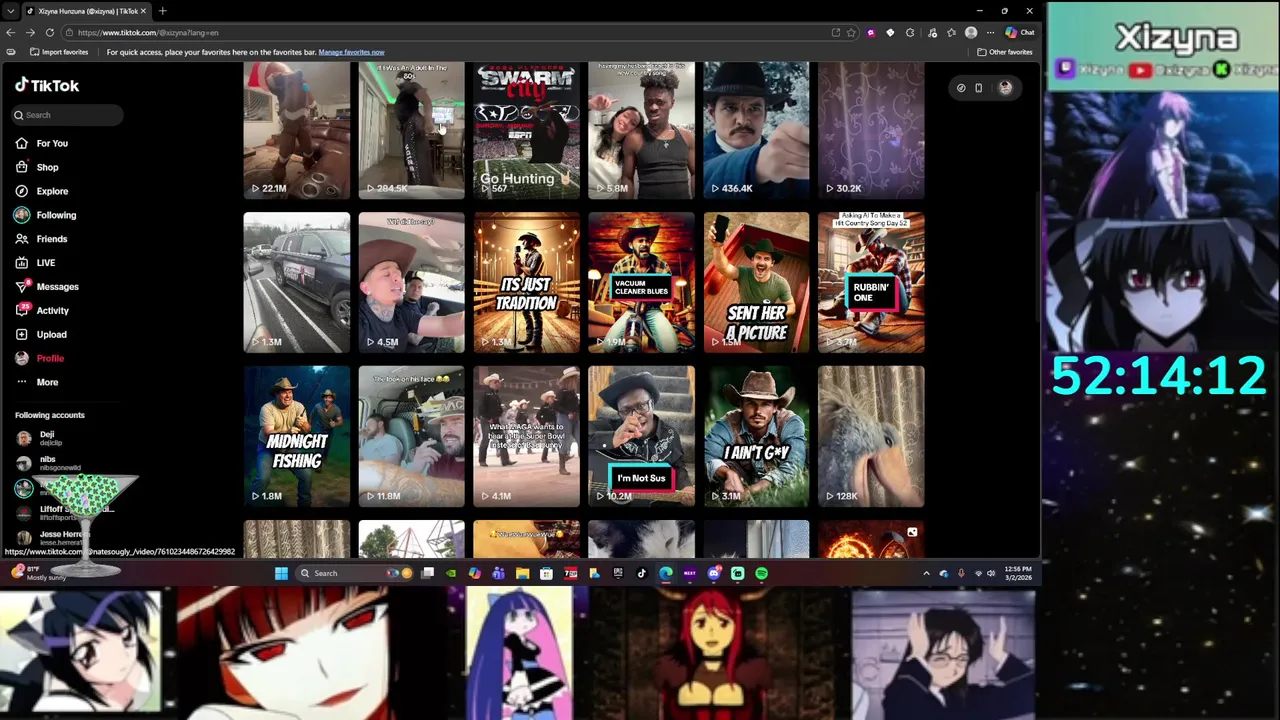The width and height of the screenshot is (1280, 720).
Task: Open the purple video with 30.2K views
Action: pos(871,130)
